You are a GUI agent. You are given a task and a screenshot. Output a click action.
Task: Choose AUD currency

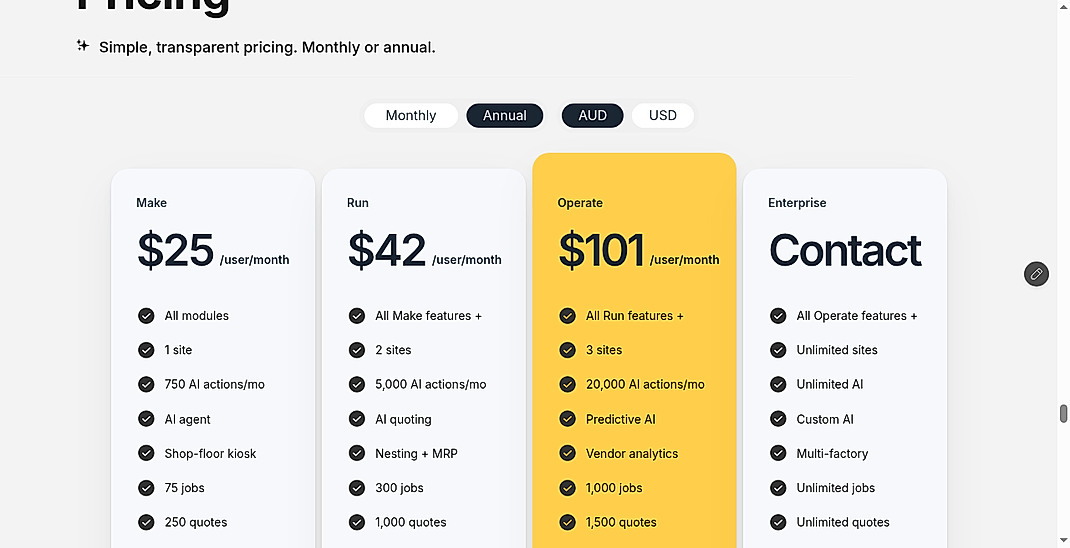[592, 115]
